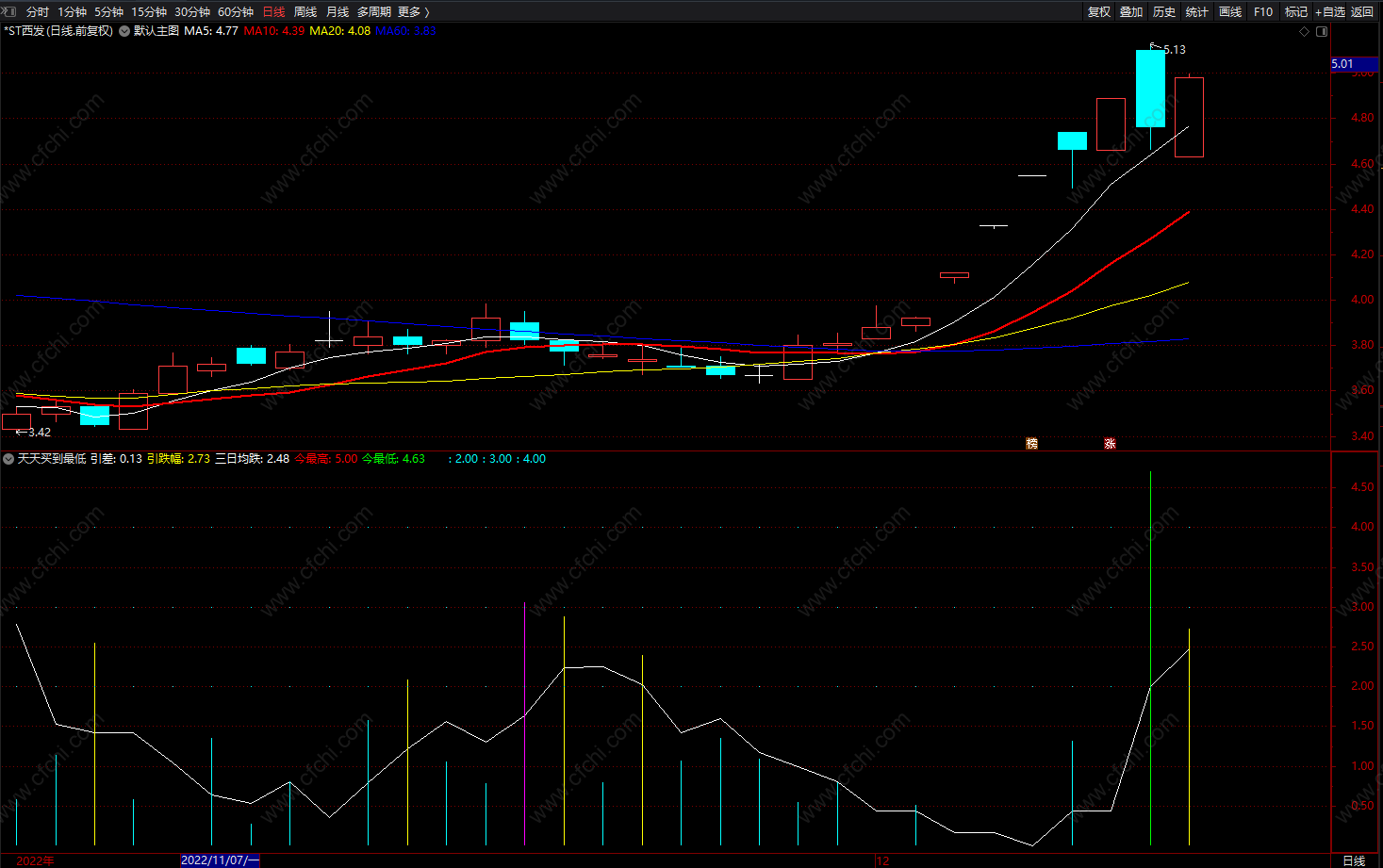Image resolution: width=1383 pixels, height=868 pixels.
Task: Open the main chart 默认主图 dropdown circle
Action: pos(124,31)
